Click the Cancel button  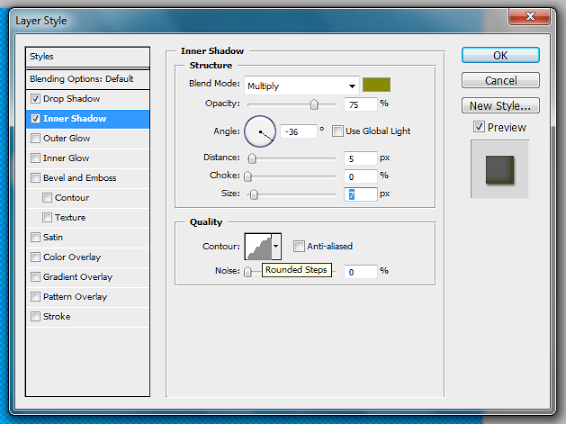(x=501, y=80)
